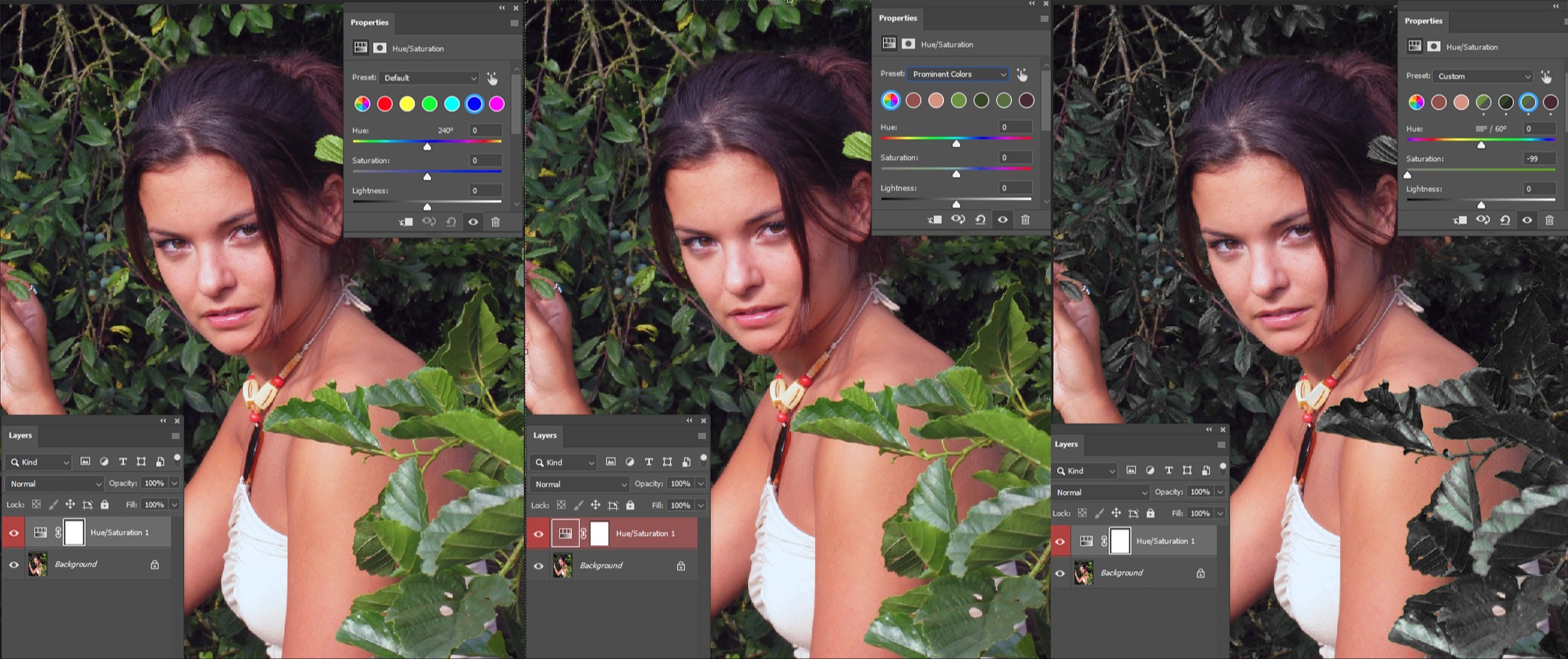Open Normal blend mode dropdown in rightmost Layers panel
This screenshot has height=659, width=1568.
click(x=1100, y=492)
